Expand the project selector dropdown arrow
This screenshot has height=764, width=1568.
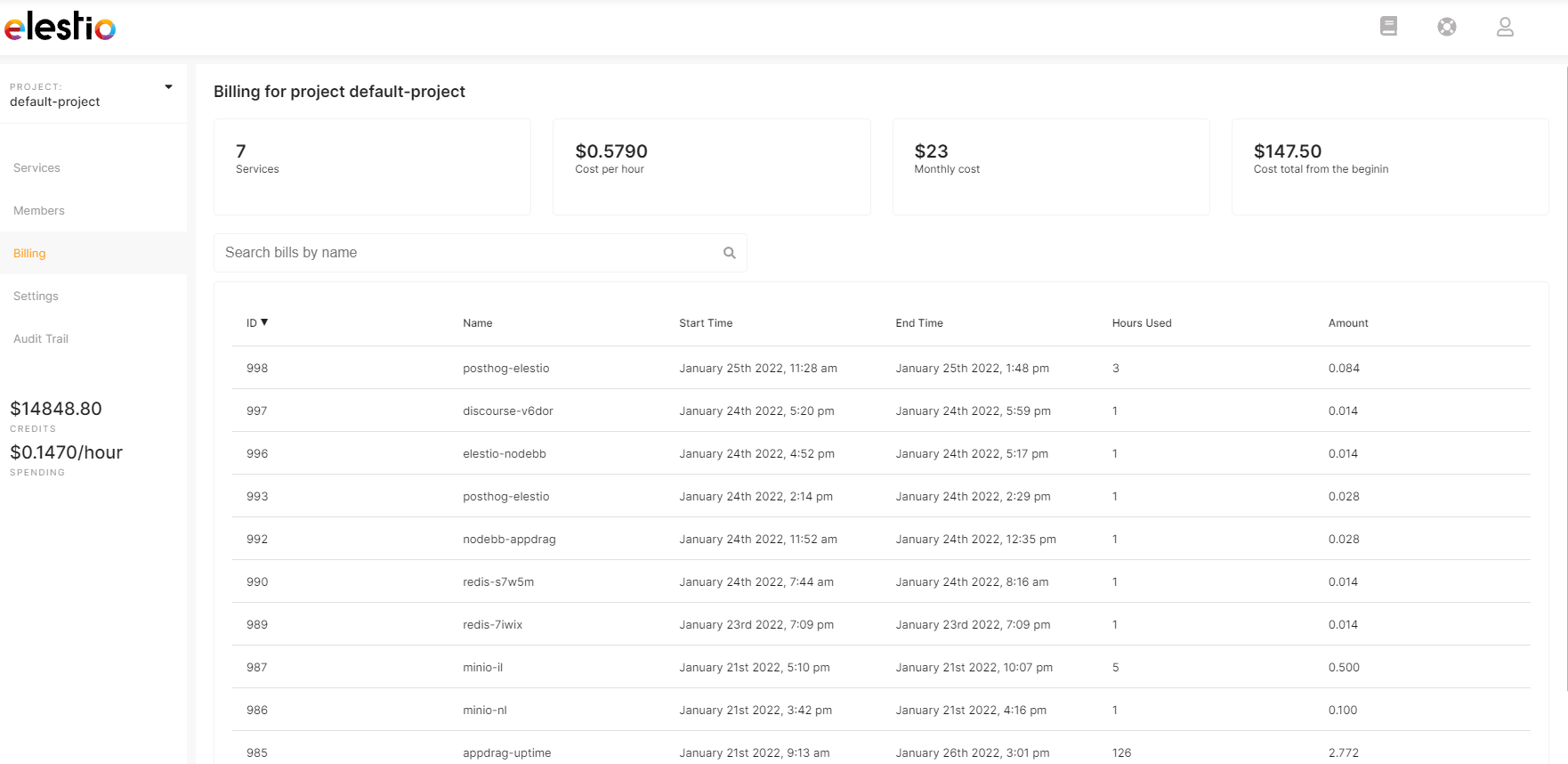[168, 87]
